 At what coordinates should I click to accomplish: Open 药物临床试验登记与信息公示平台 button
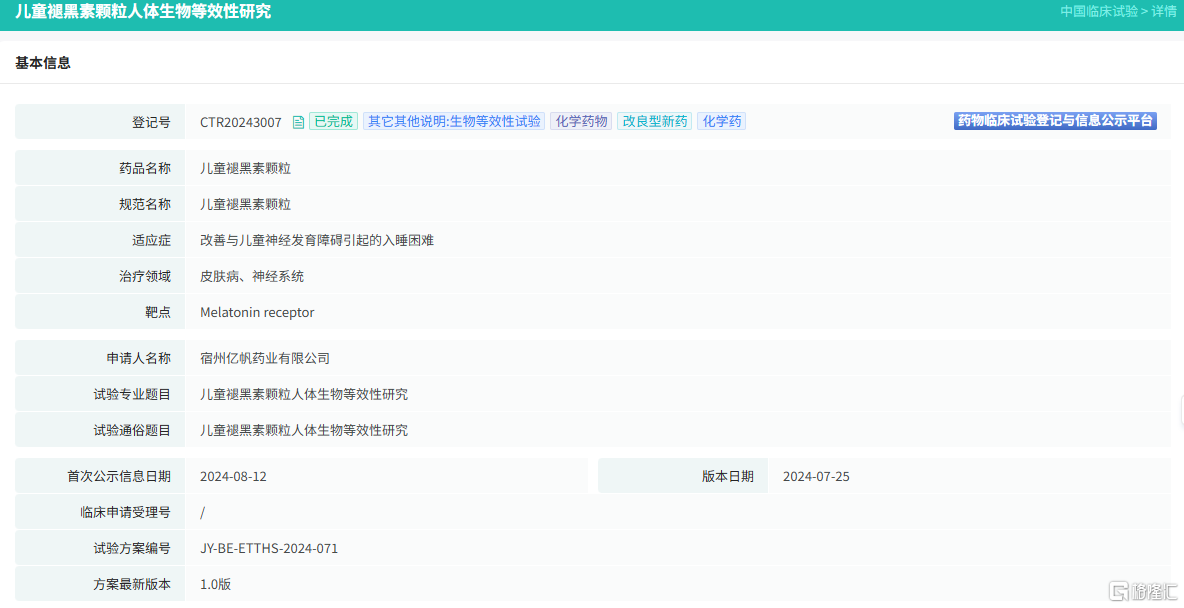tap(1055, 121)
